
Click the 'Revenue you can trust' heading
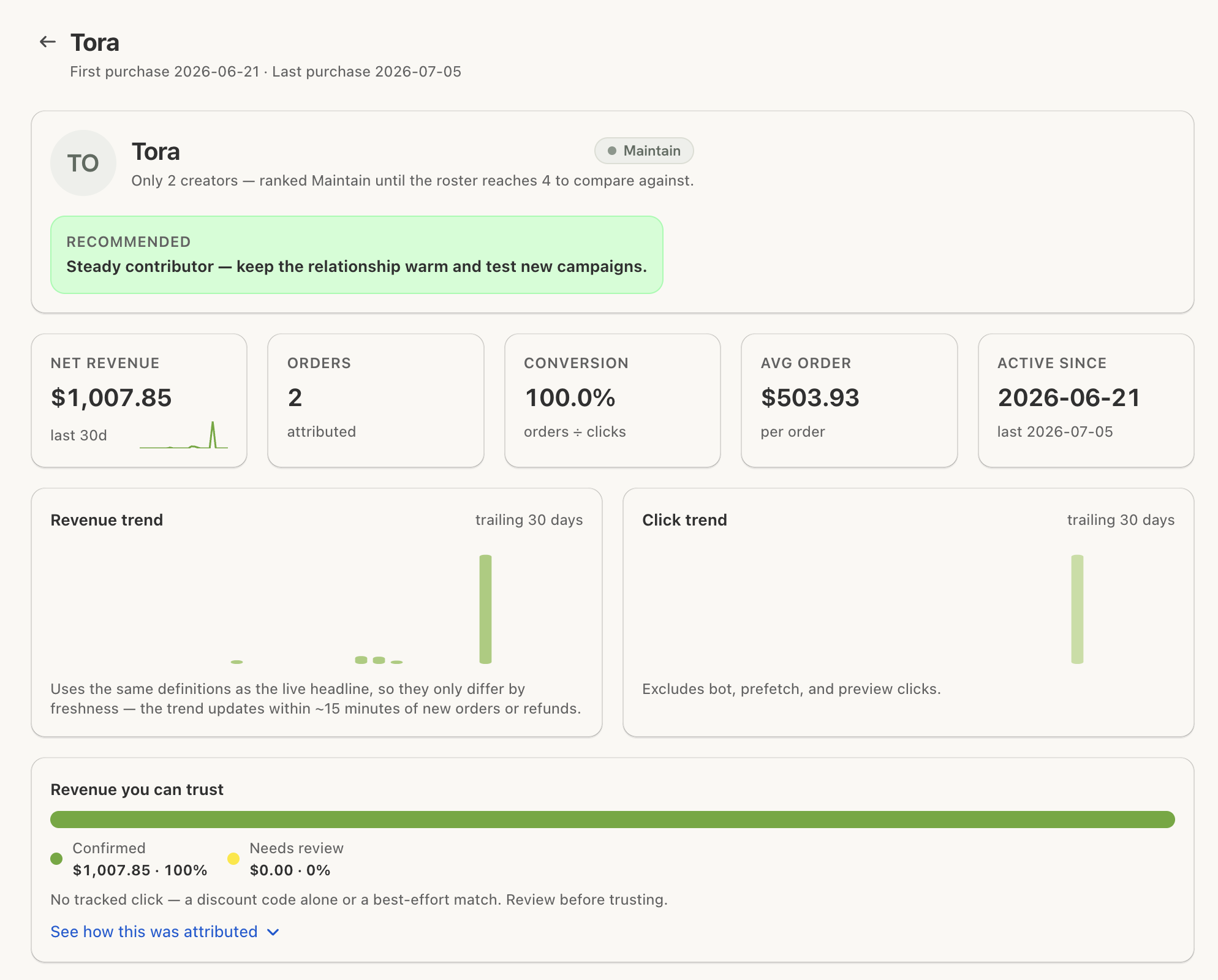(x=137, y=790)
